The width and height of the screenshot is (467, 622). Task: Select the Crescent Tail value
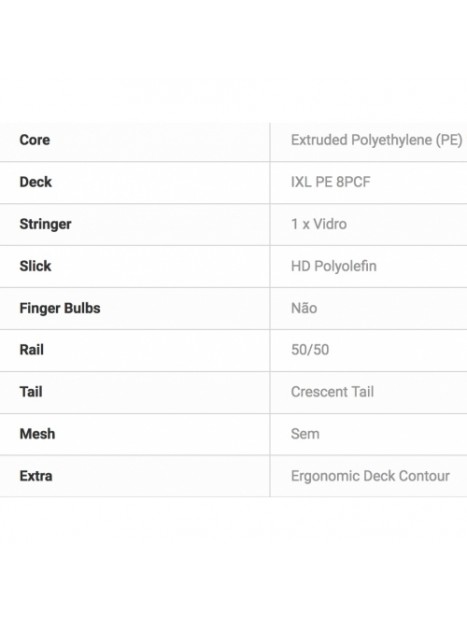click(x=332, y=392)
